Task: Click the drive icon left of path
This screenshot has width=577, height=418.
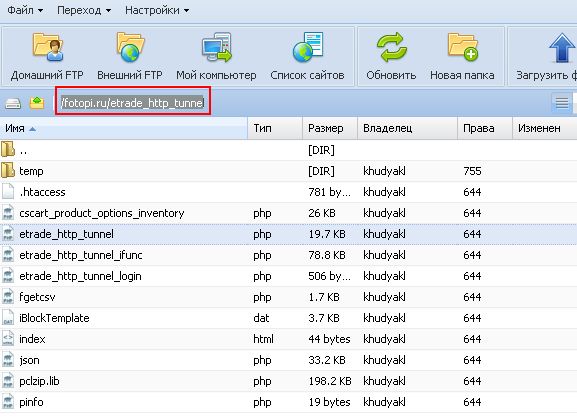Action: click(x=13, y=103)
